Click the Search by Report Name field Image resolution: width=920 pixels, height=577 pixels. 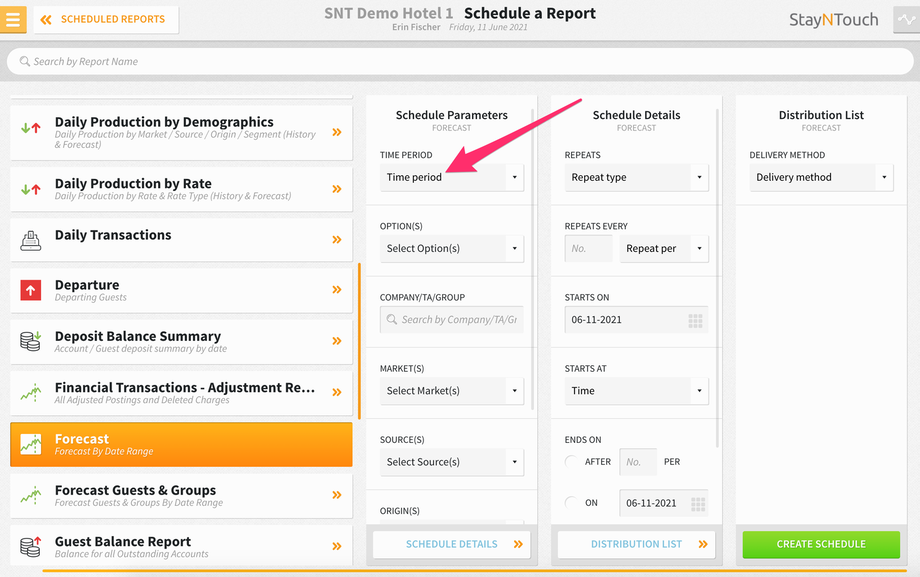[x=460, y=61]
